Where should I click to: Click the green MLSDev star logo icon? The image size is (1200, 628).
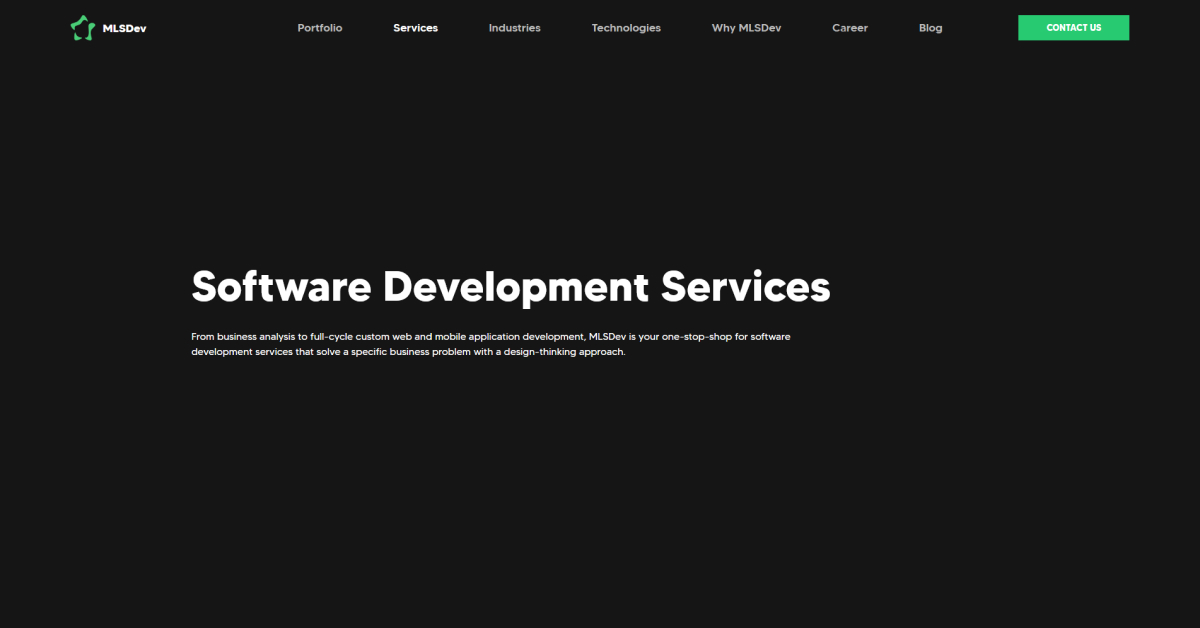[x=82, y=27]
